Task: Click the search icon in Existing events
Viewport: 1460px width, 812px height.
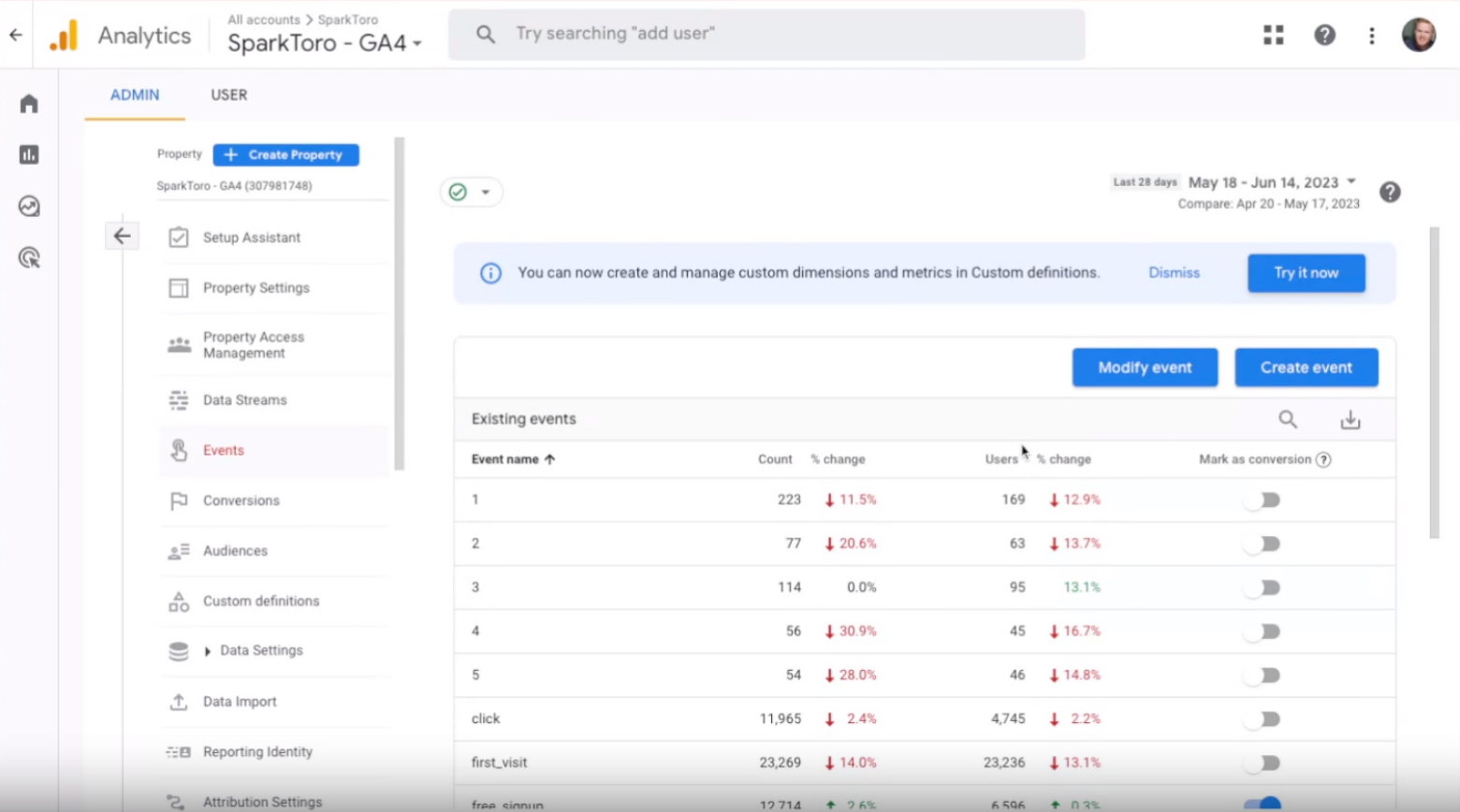Action: pyautogui.click(x=1288, y=419)
